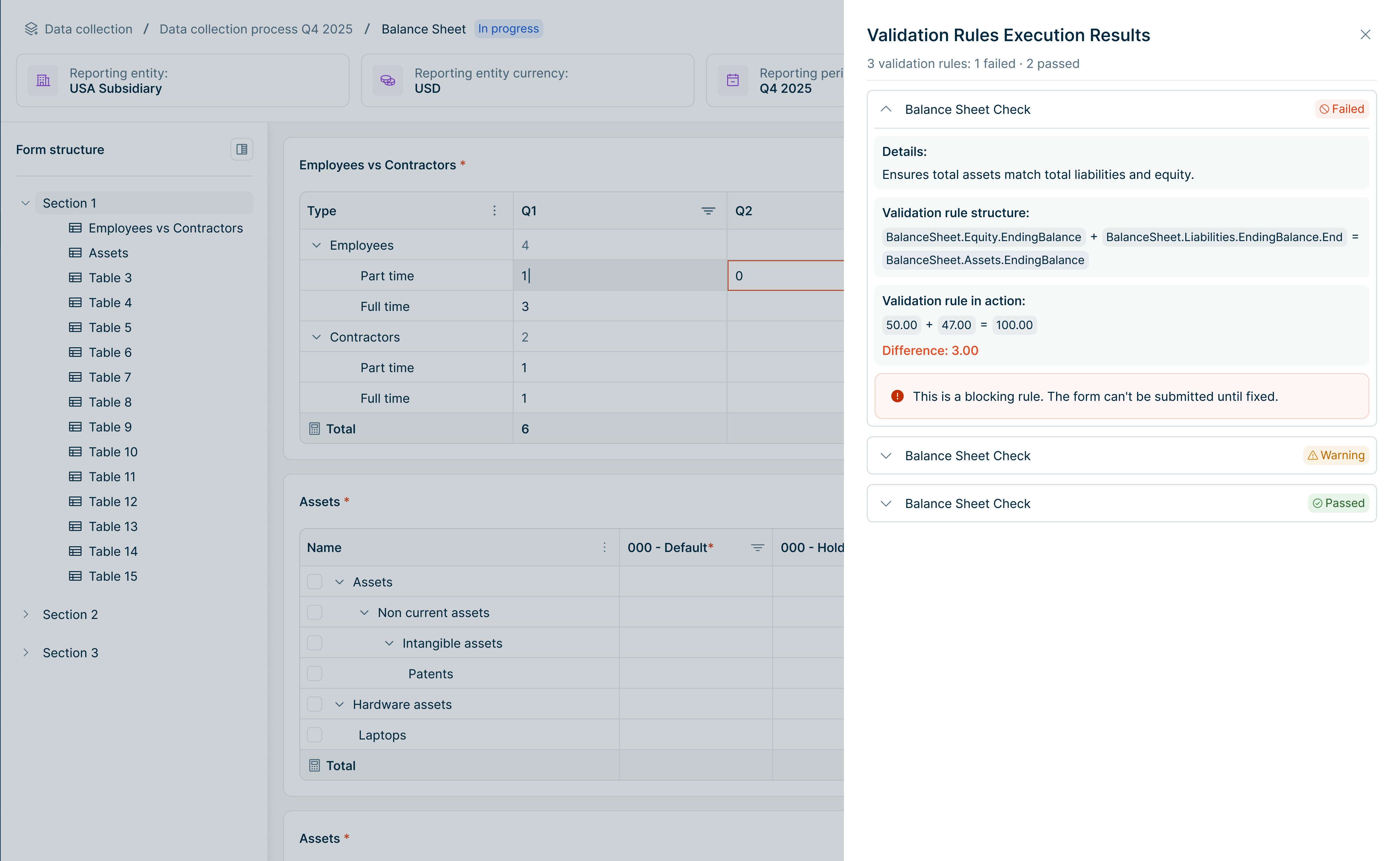Collapse the Contractors group in Employees vs Contractors
This screenshot has height=861, width=1400.
point(317,336)
